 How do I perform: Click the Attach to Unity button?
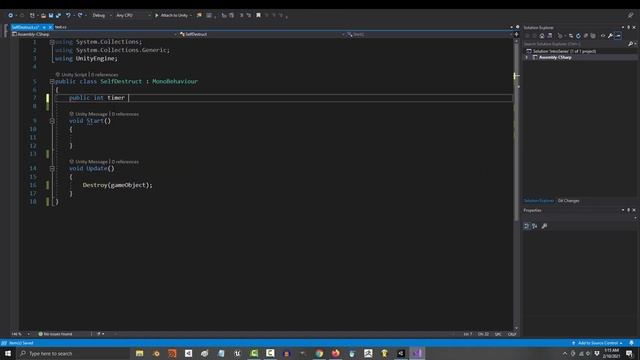(171, 15)
